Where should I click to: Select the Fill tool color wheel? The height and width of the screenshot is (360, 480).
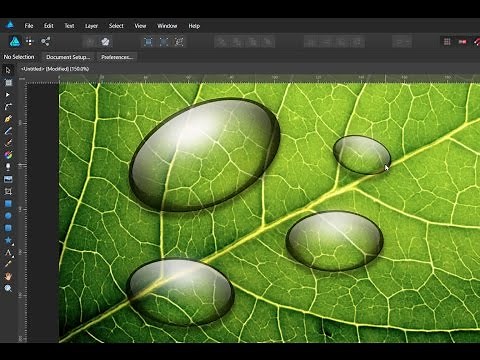tap(8, 155)
